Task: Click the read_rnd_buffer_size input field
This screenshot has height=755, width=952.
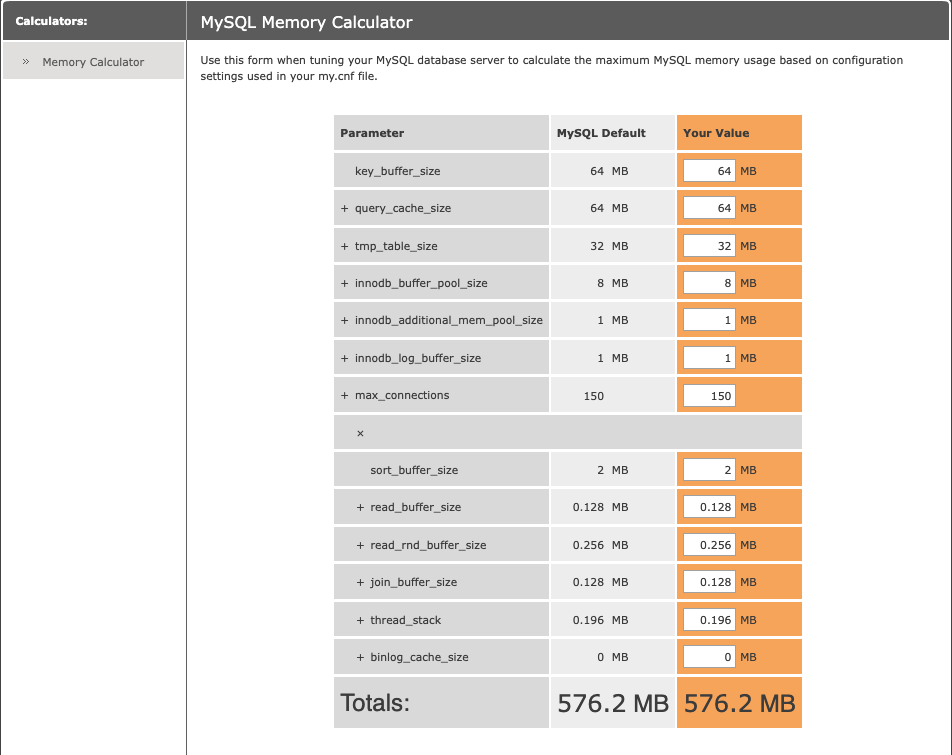Action: 709,545
